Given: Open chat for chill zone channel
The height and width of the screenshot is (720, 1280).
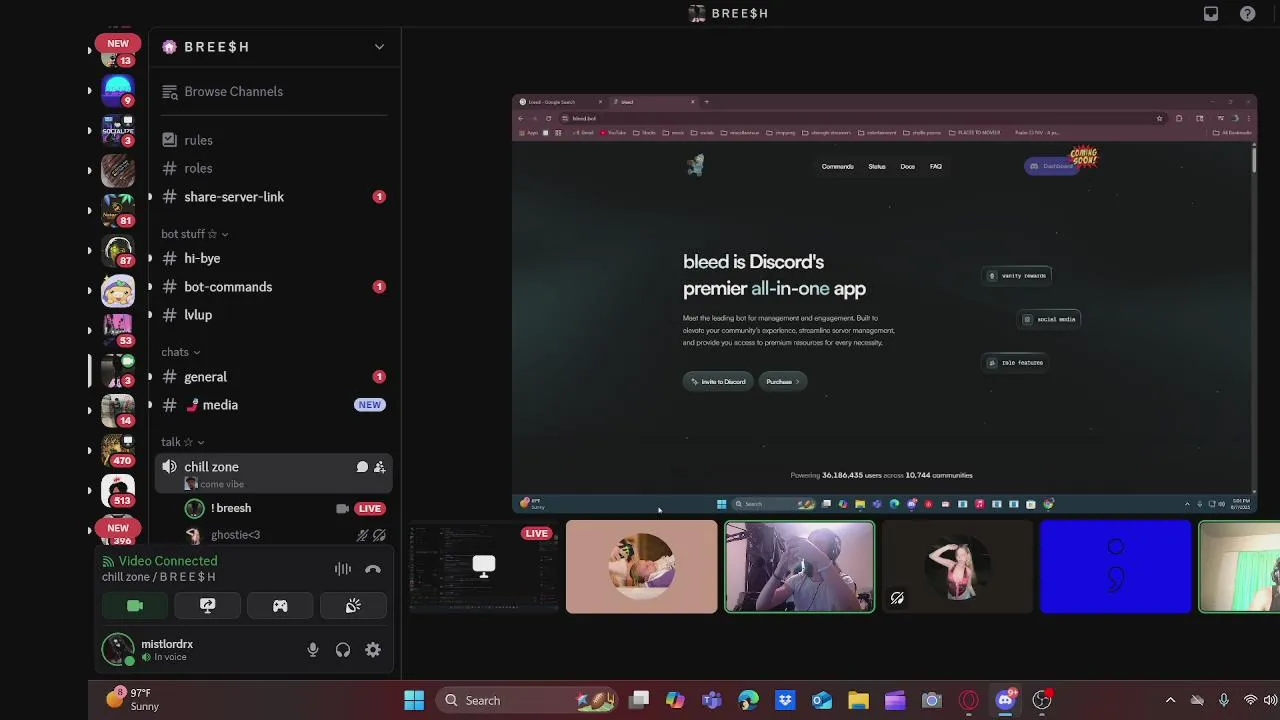Looking at the screenshot, I should click(x=362, y=467).
